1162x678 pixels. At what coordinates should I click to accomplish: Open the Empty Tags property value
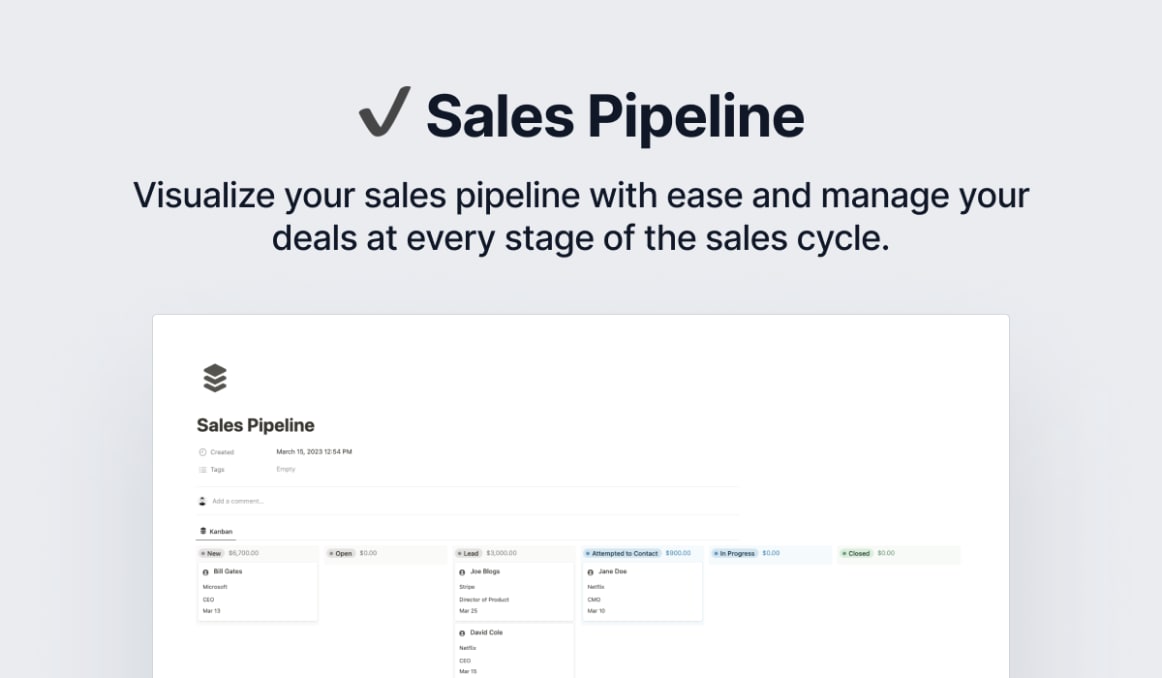(x=286, y=469)
